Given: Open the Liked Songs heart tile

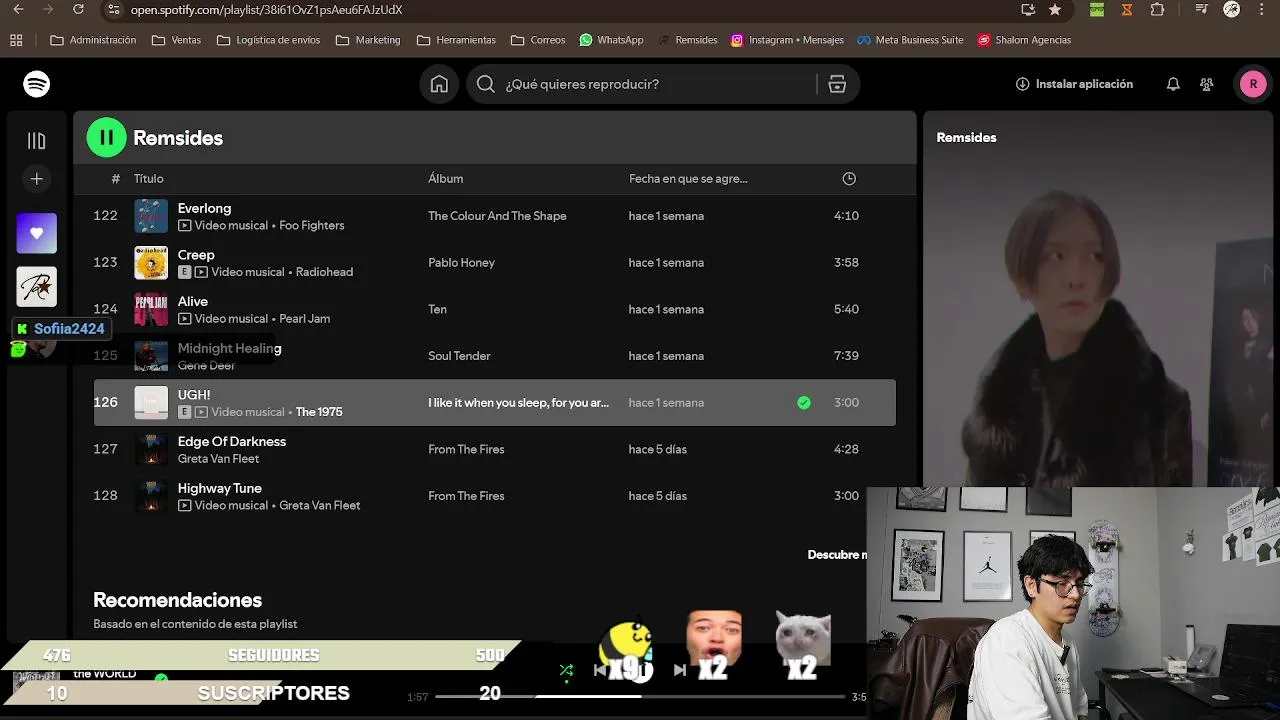Looking at the screenshot, I should coord(37,233).
